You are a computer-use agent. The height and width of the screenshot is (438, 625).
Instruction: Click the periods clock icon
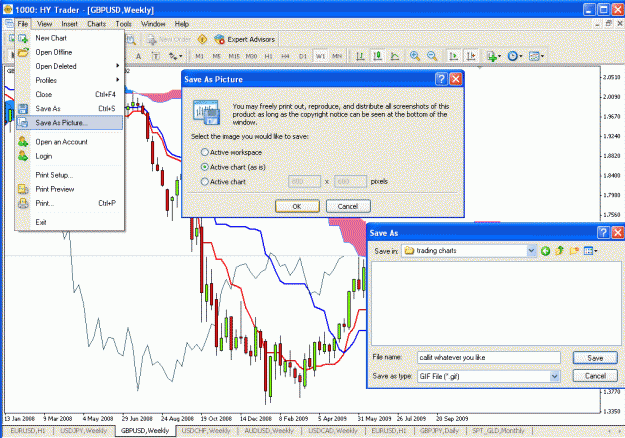tap(512, 56)
